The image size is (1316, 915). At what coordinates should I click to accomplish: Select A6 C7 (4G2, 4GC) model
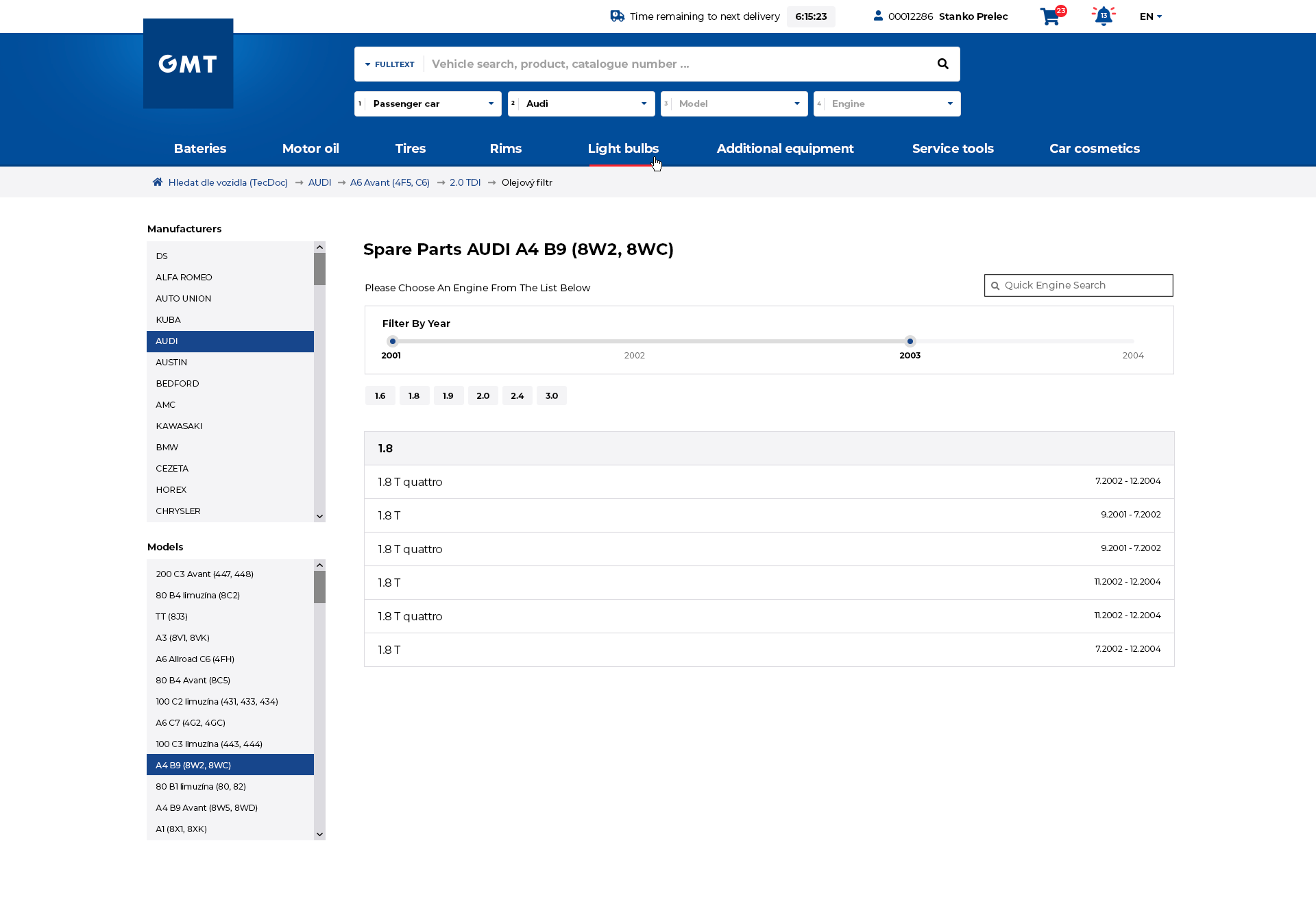tap(230, 723)
